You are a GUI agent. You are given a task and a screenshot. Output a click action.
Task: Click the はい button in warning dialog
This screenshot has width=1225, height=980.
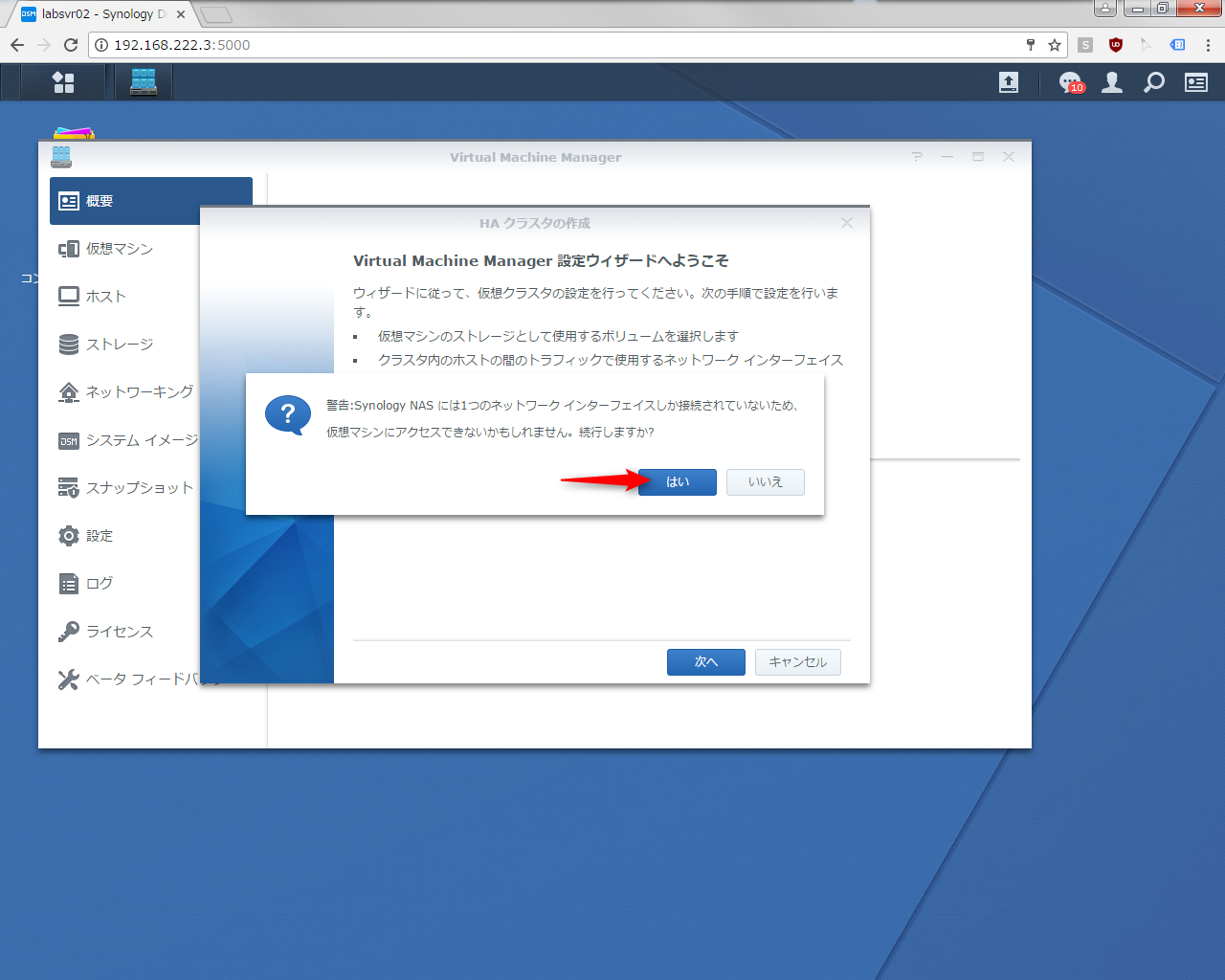point(678,482)
